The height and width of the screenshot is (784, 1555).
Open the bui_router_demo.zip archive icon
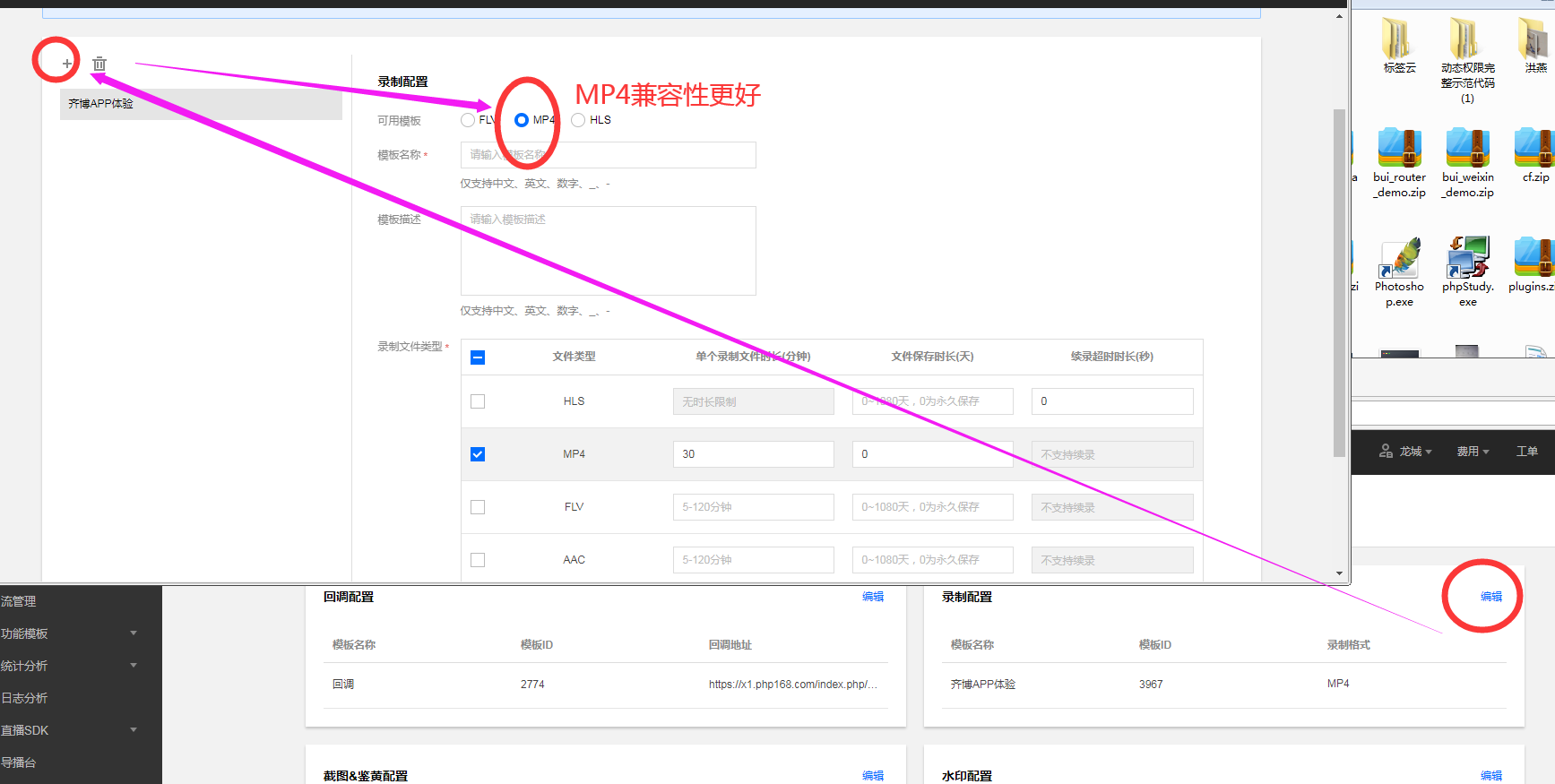click(1399, 148)
